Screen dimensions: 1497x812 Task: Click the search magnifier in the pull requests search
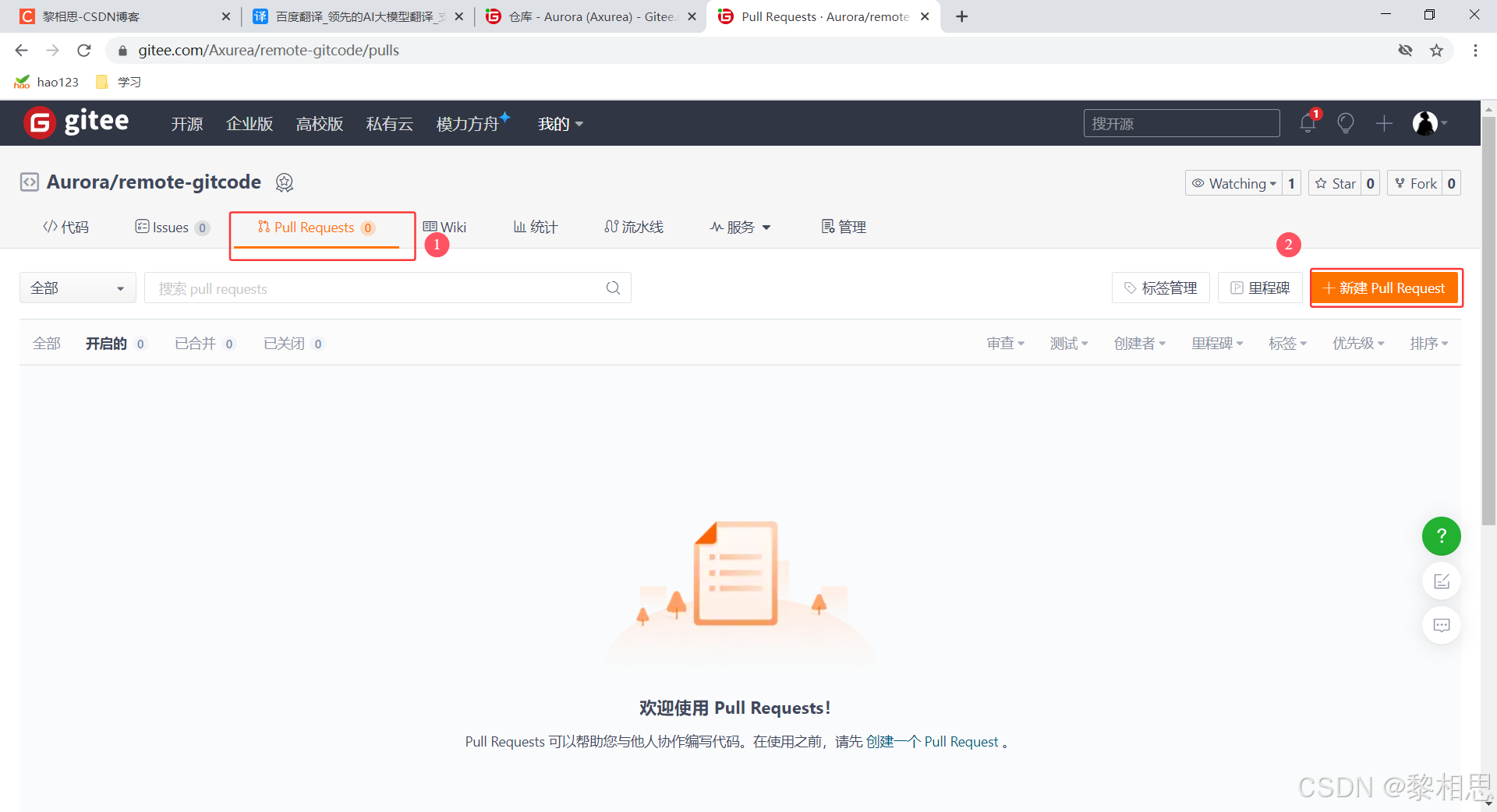(x=614, y=288)
